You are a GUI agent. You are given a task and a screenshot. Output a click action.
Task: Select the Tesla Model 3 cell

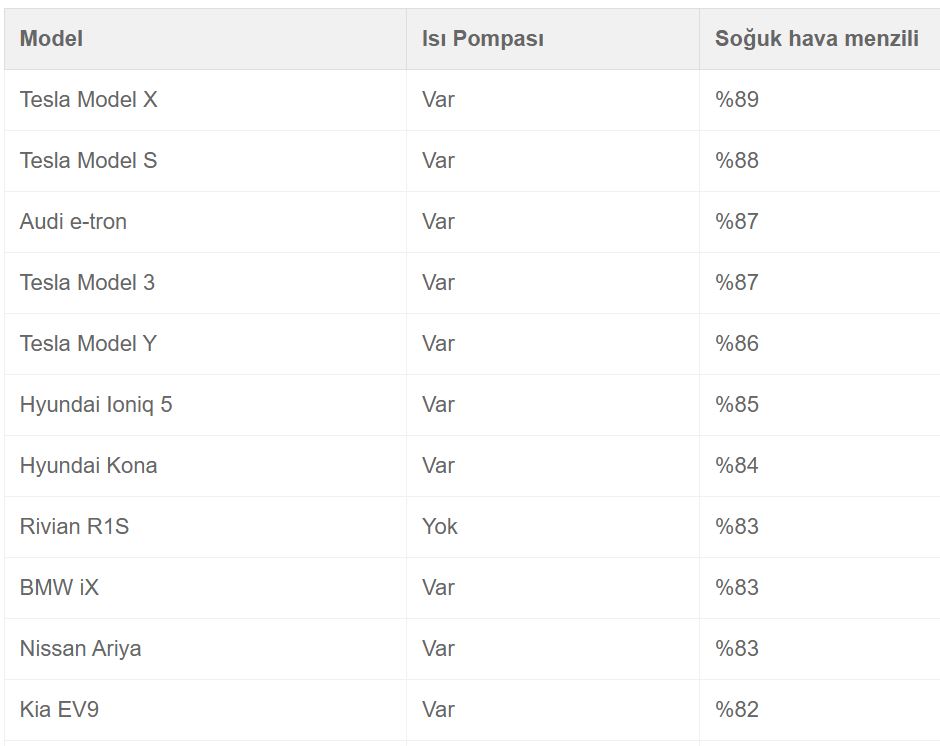[x=87, y=283]
